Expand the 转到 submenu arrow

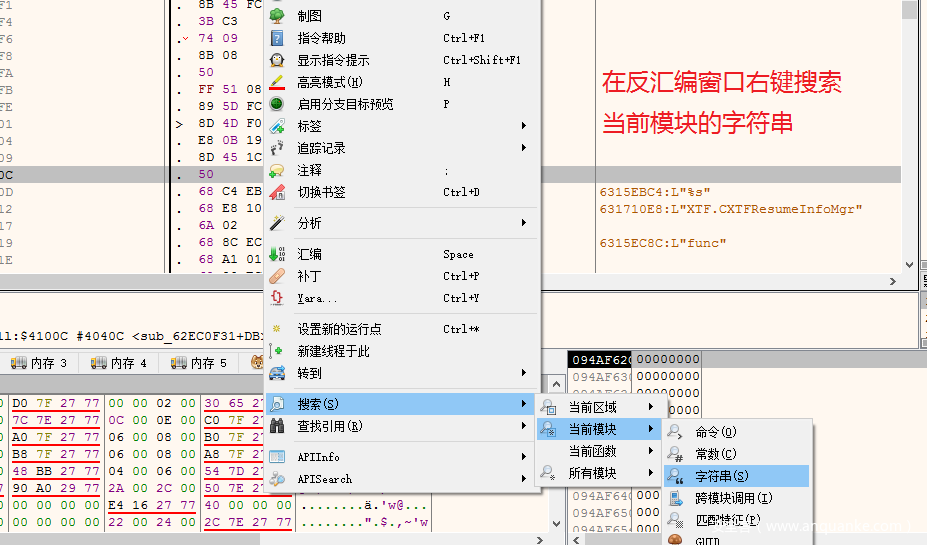point(524,373)
